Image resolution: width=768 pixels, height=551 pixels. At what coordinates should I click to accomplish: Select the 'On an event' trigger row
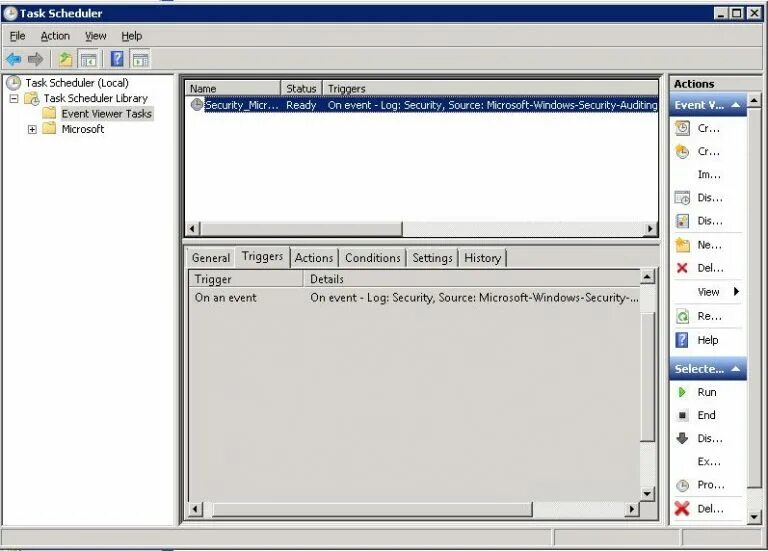pyautogui.click(x=414, y=298)
